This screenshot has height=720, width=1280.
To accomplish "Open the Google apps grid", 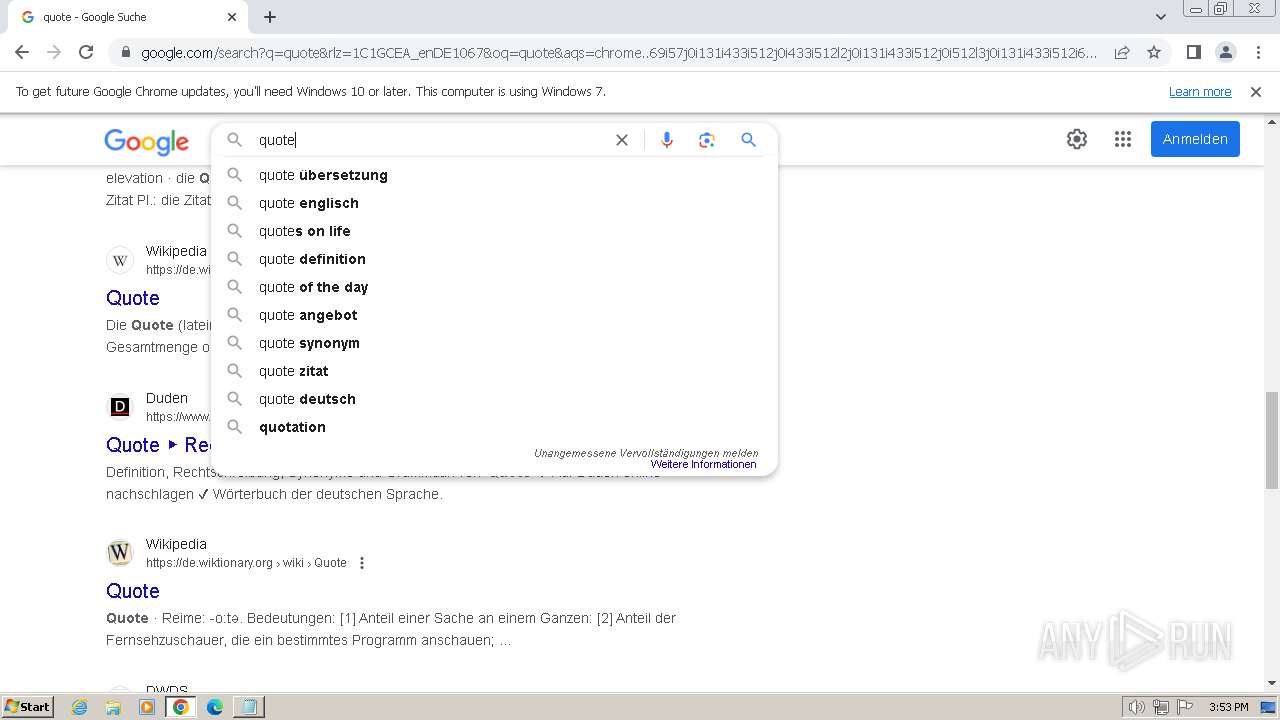I will coord(1122,139).
